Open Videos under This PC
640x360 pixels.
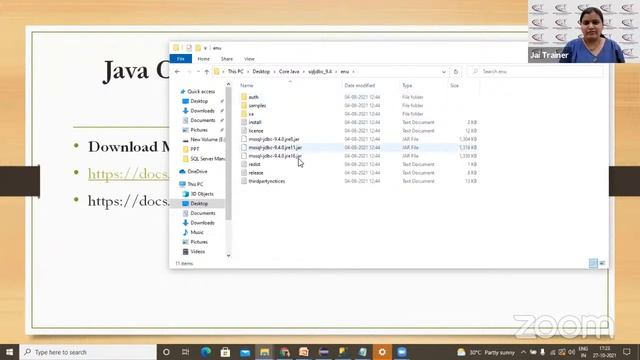(197, 251)
